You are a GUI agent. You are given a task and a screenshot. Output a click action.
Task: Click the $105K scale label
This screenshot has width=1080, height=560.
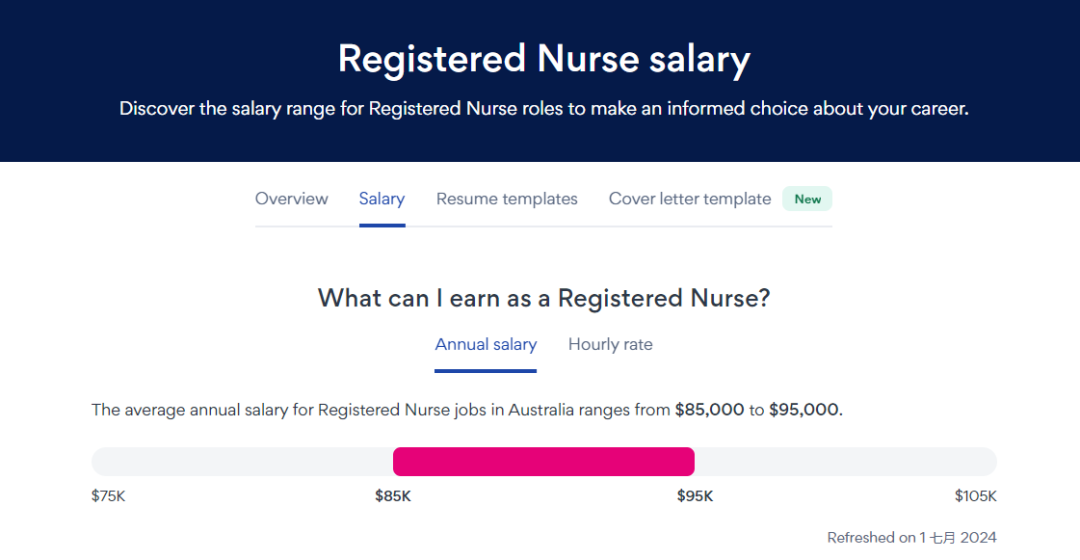975,496
